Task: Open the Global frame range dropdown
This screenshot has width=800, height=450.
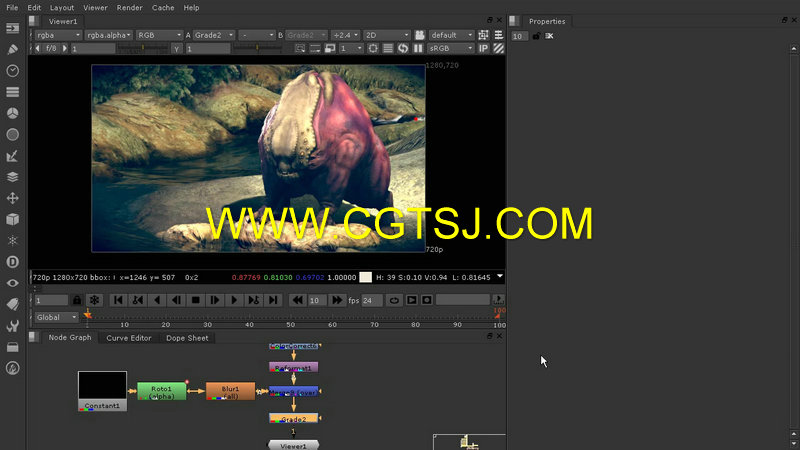Action: pos(56,317)
